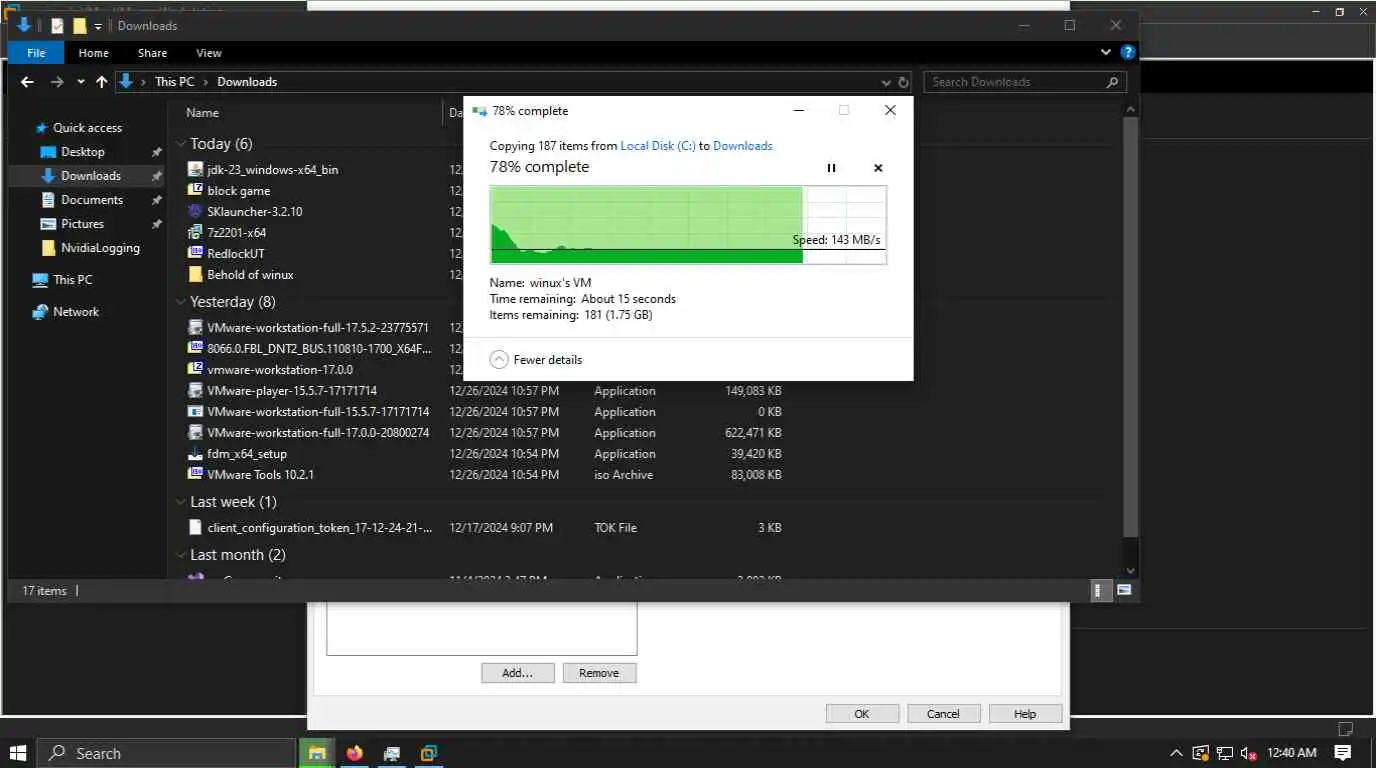Open Explorer help question mark icon
The image size is (1376, 768).
pyautogui.click(x=1127, y=52)
